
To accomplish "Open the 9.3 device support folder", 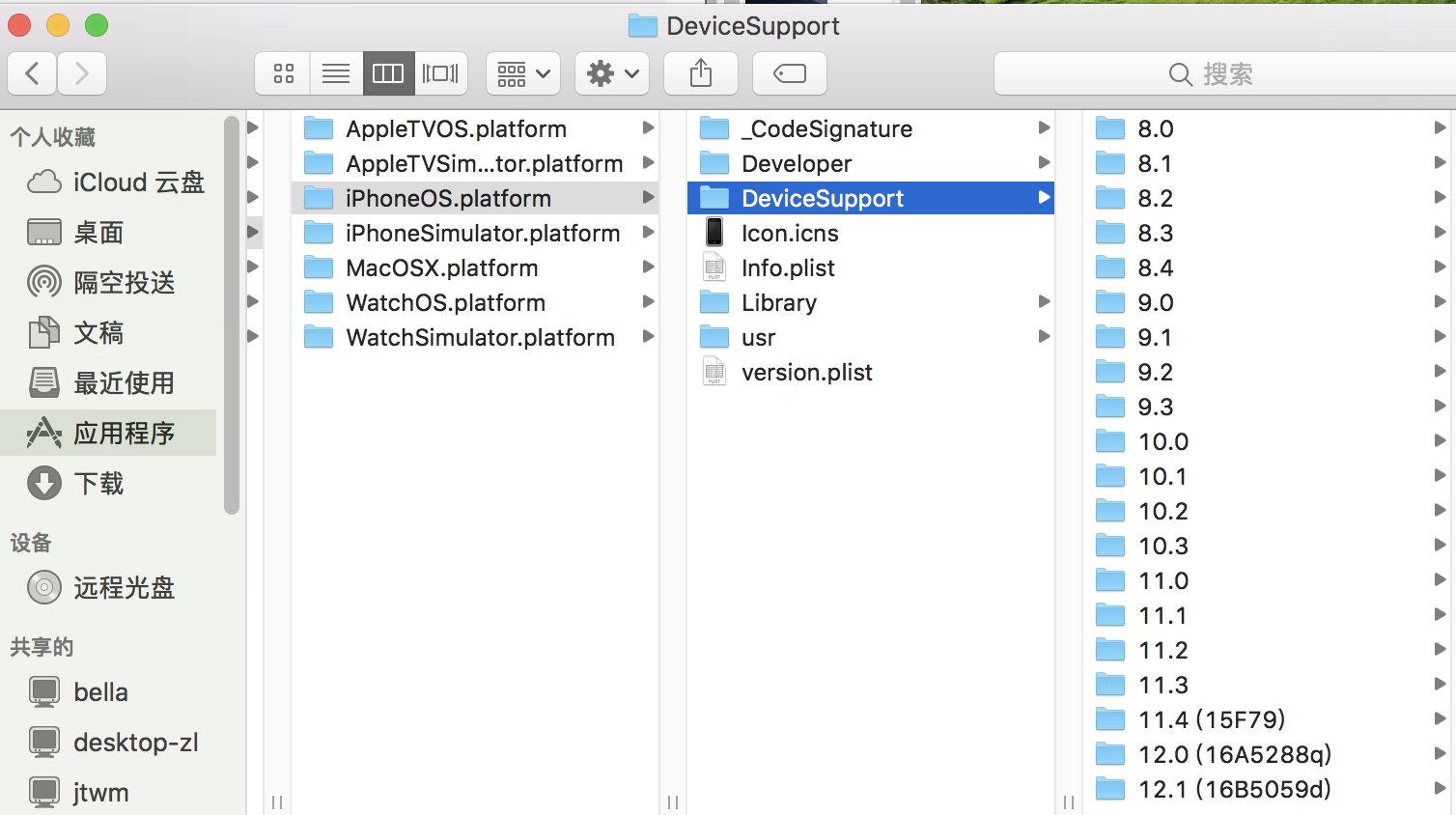I will pos(1267,407).
